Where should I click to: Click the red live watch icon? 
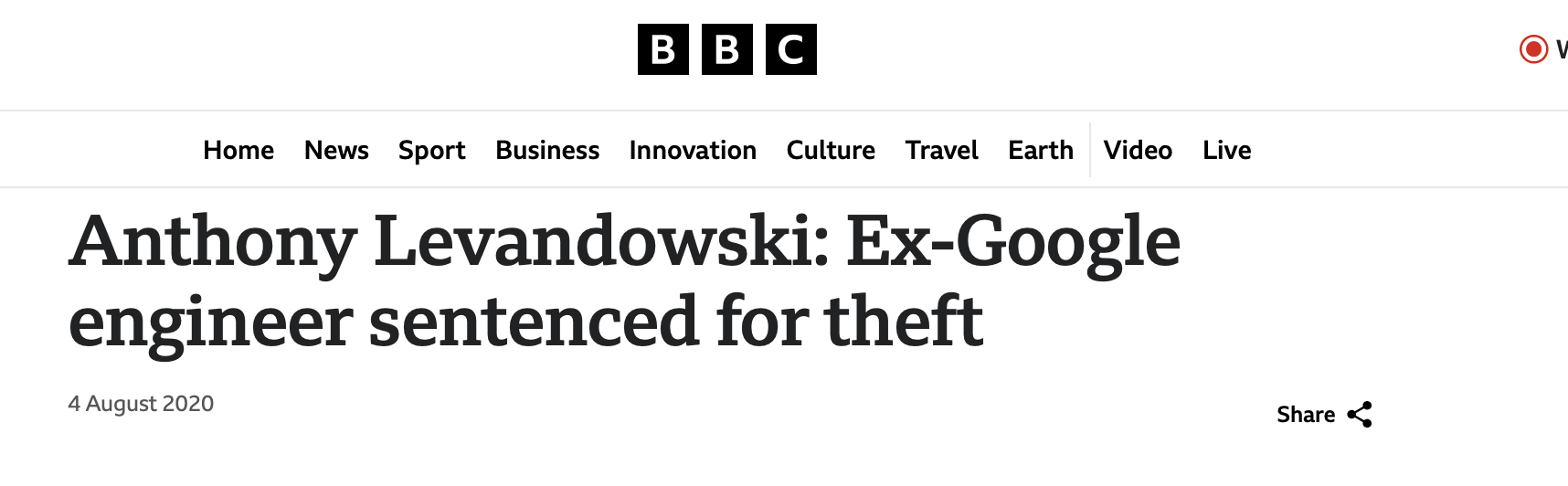[1533, 48]
